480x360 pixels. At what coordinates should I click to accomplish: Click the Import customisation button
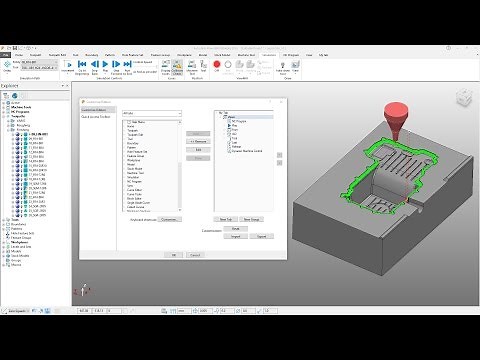235,236
